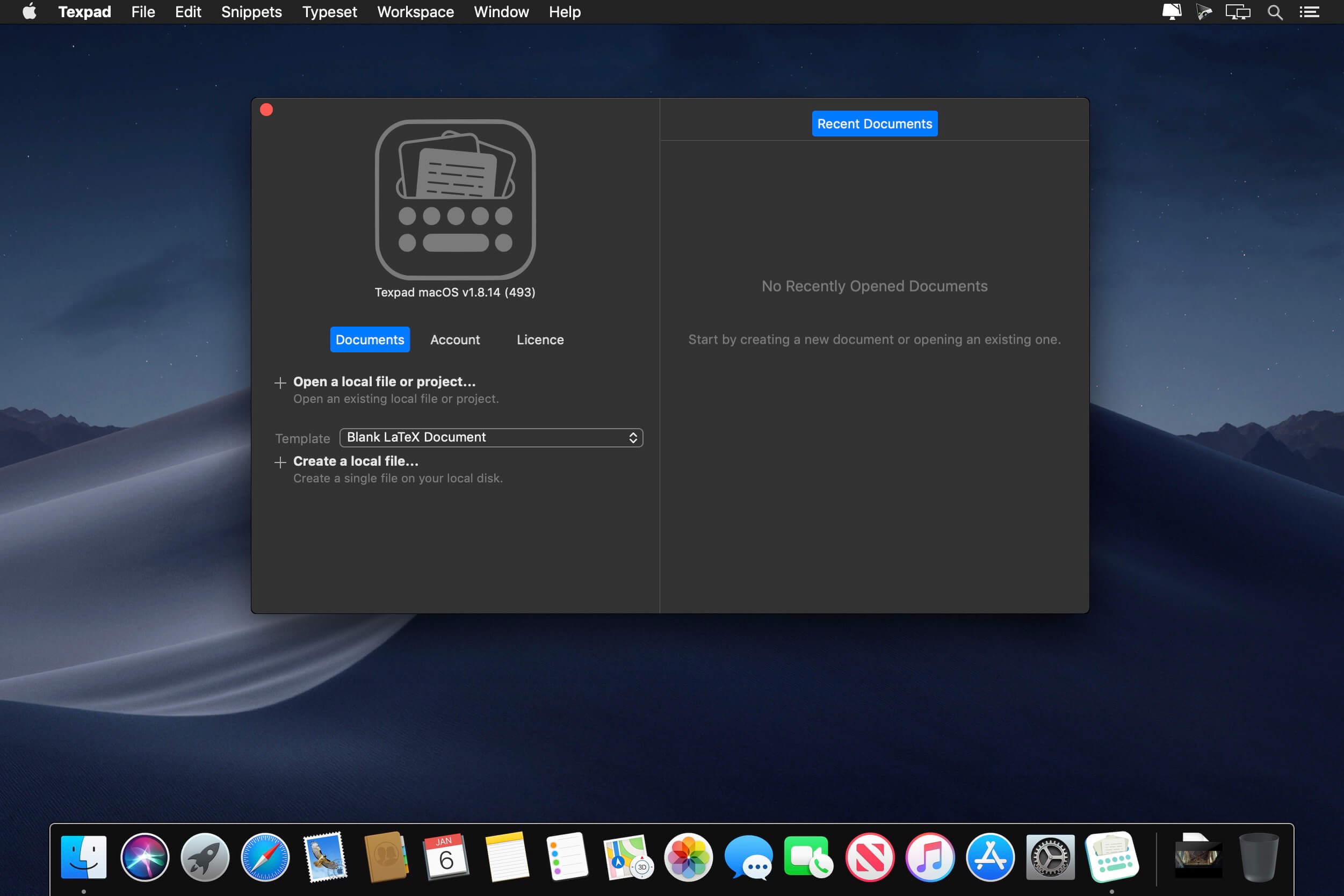Screen dimensions: 1344x896
Task: Select the Documents tab
Action: tap(369, 339)
